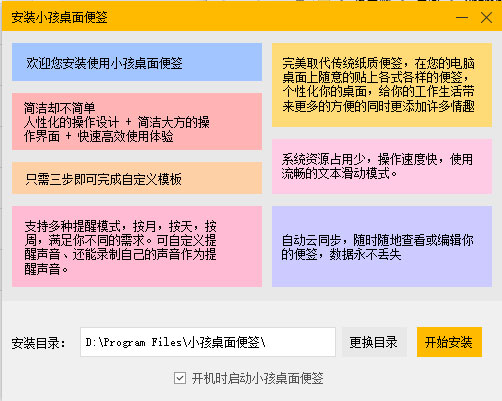The width and height of the screenshot is (502, 401).
Task: Click the text 流畅的文本滑动模式 in pink note
Action: pyautogui.click(x=336, y=173)
